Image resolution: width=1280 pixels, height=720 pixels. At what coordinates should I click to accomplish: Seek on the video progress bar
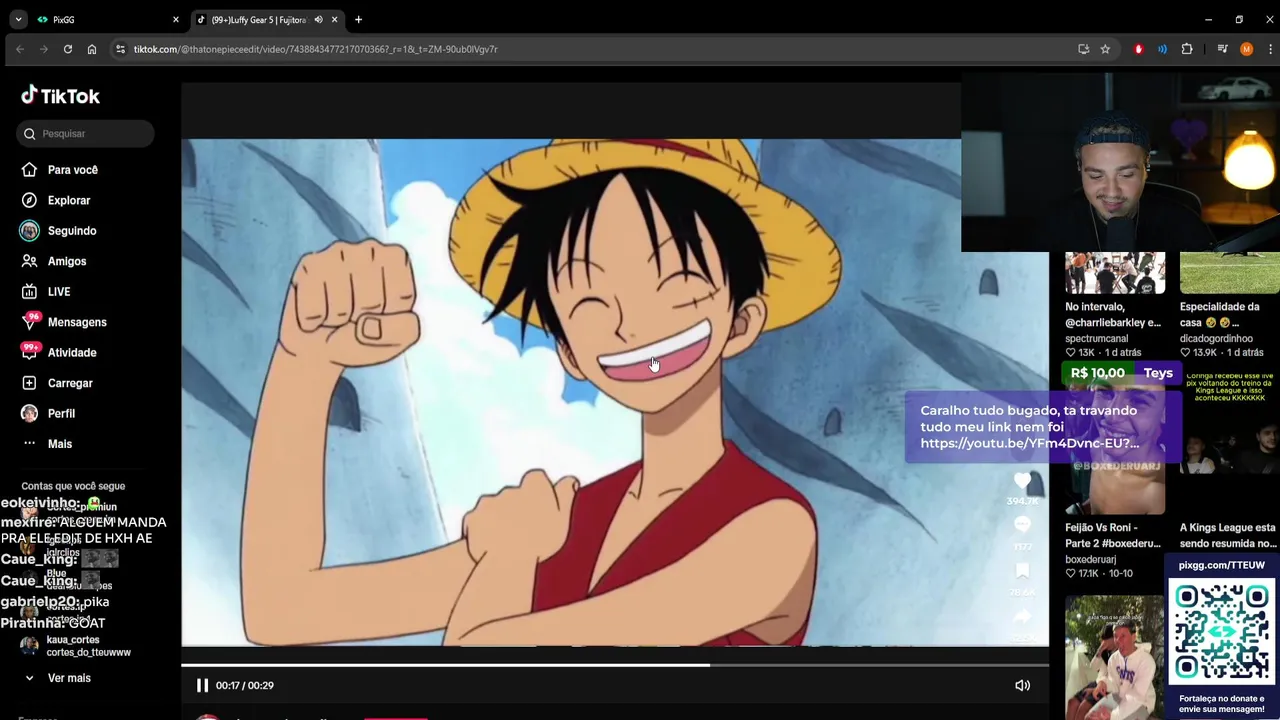615,664
